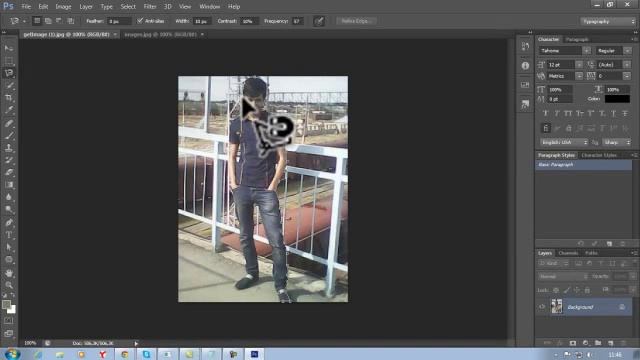Screen dimensions: 640x360
Task: Select the Healing Brush tool
Action: click(x=9, y=123)
